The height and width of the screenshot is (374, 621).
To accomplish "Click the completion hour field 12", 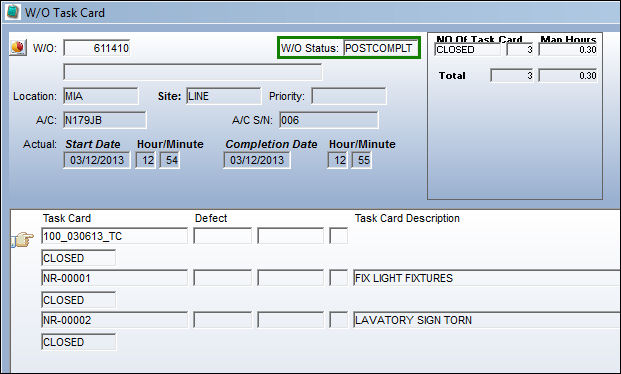I will 337,160.
